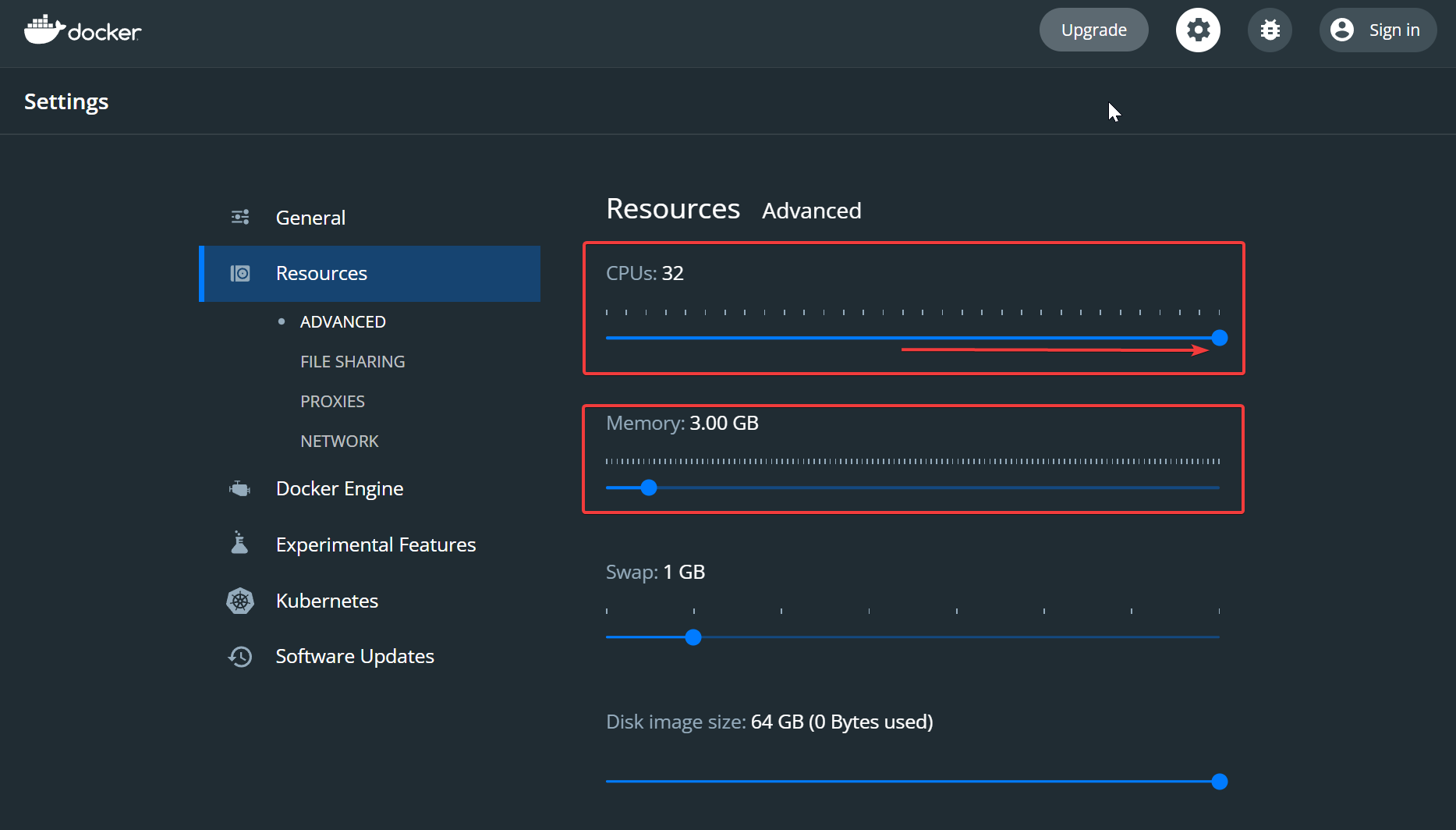Image resolution: width=1456 pixels, height=830 pixels.
Task: Click the Kubernetes wheel icon
Action: pyautogui.click(x=240, y=601)
